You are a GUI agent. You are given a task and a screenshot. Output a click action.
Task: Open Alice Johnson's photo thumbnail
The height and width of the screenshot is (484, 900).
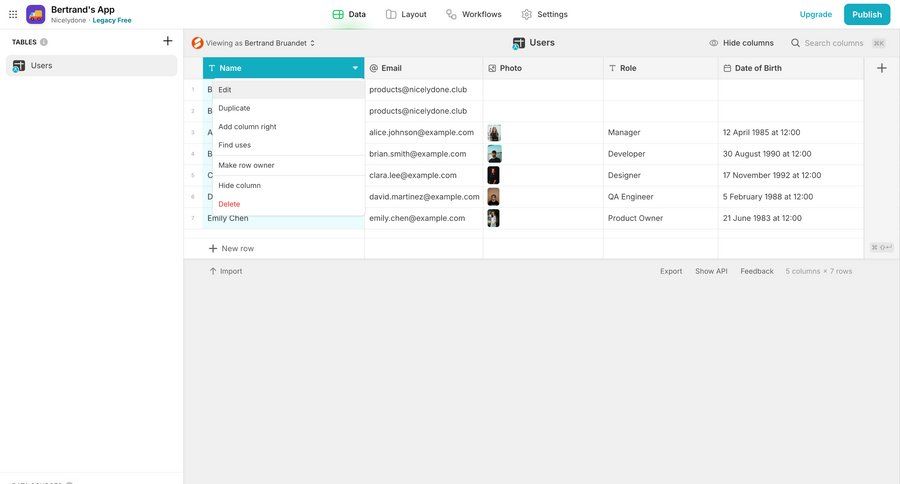tap(494, 133)
